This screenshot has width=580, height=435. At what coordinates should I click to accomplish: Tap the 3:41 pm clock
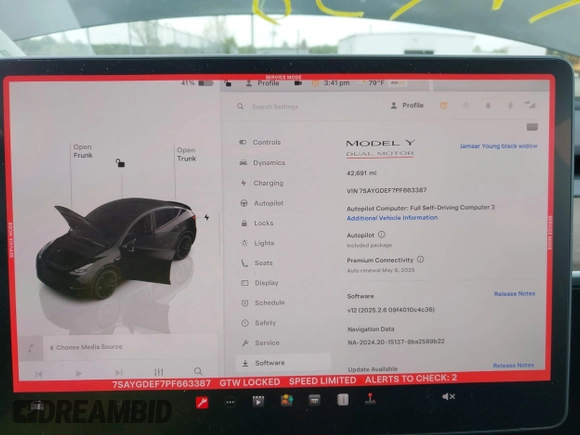(x=337, y=83)
